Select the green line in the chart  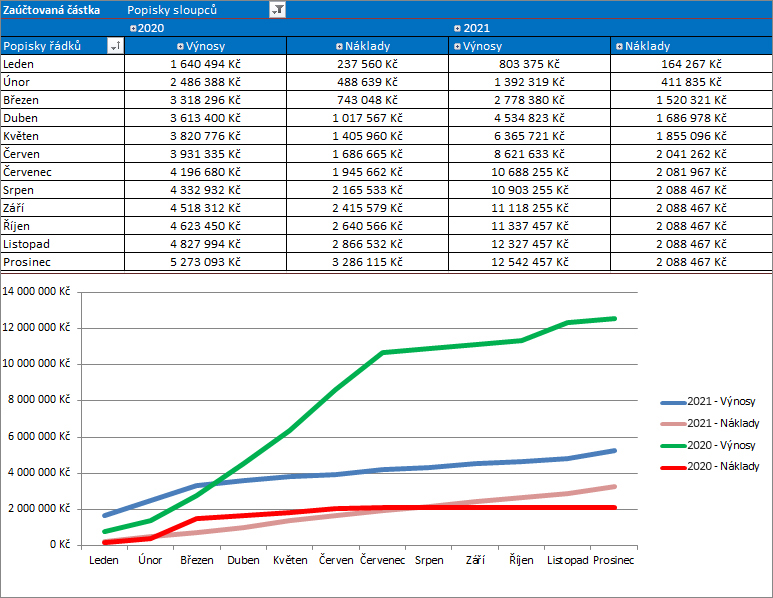coord(336,389)
